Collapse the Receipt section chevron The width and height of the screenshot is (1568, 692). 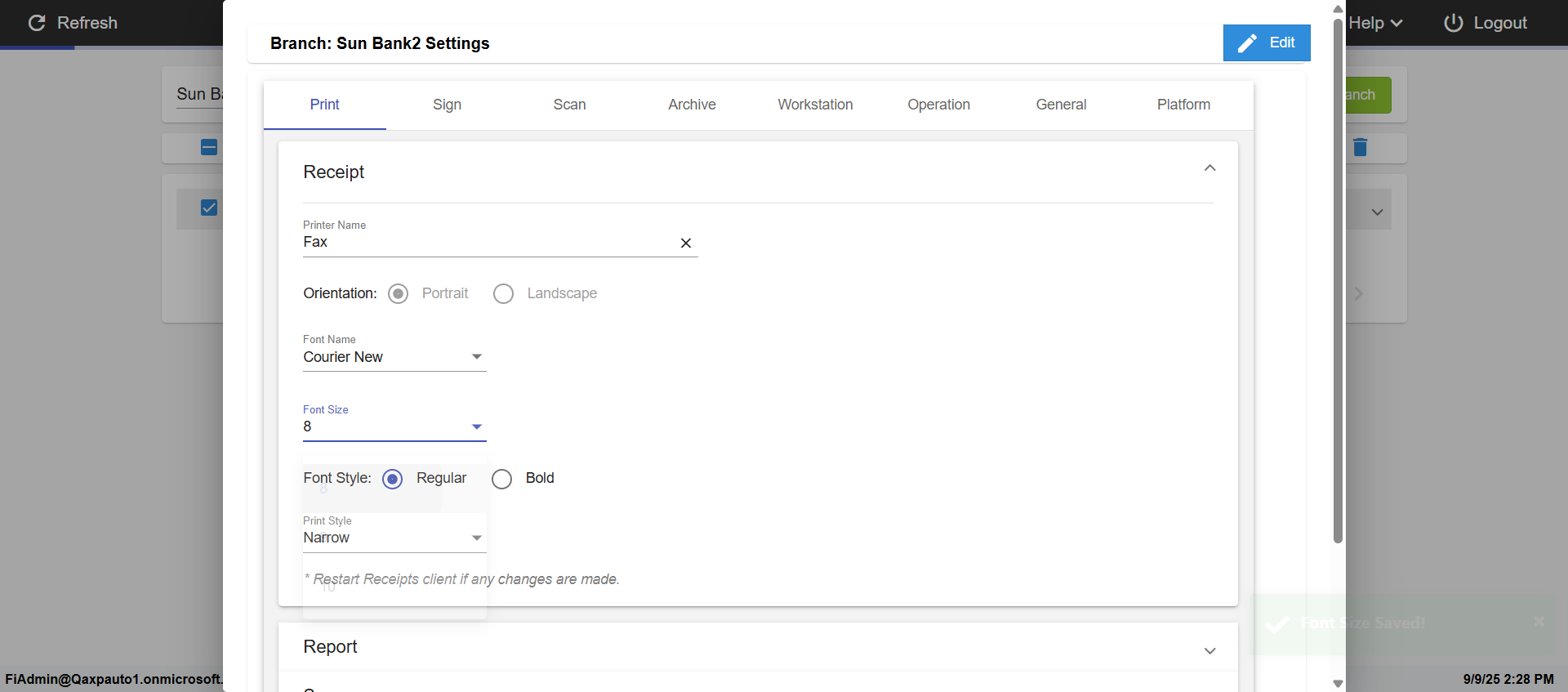click(1209, 168)
